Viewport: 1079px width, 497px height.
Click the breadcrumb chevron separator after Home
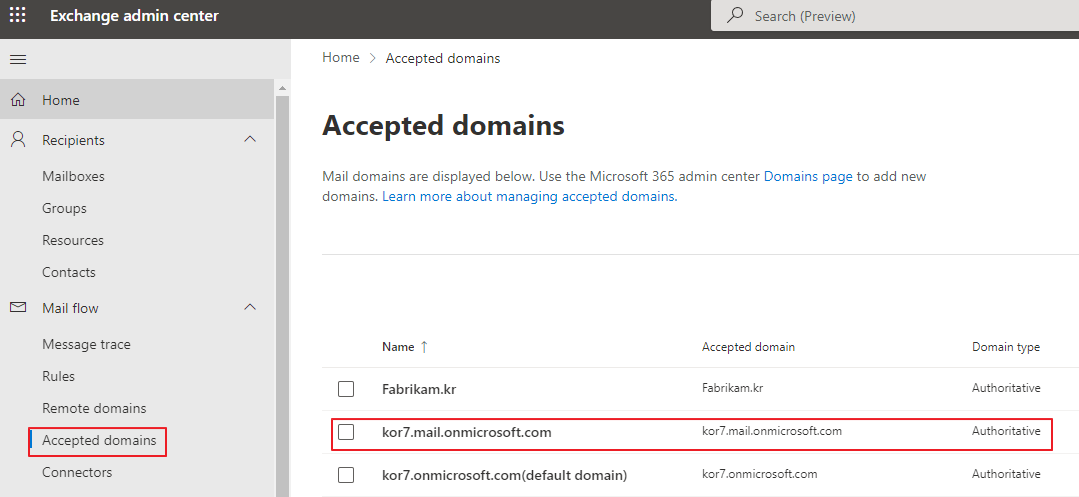(x=372, y=59)
